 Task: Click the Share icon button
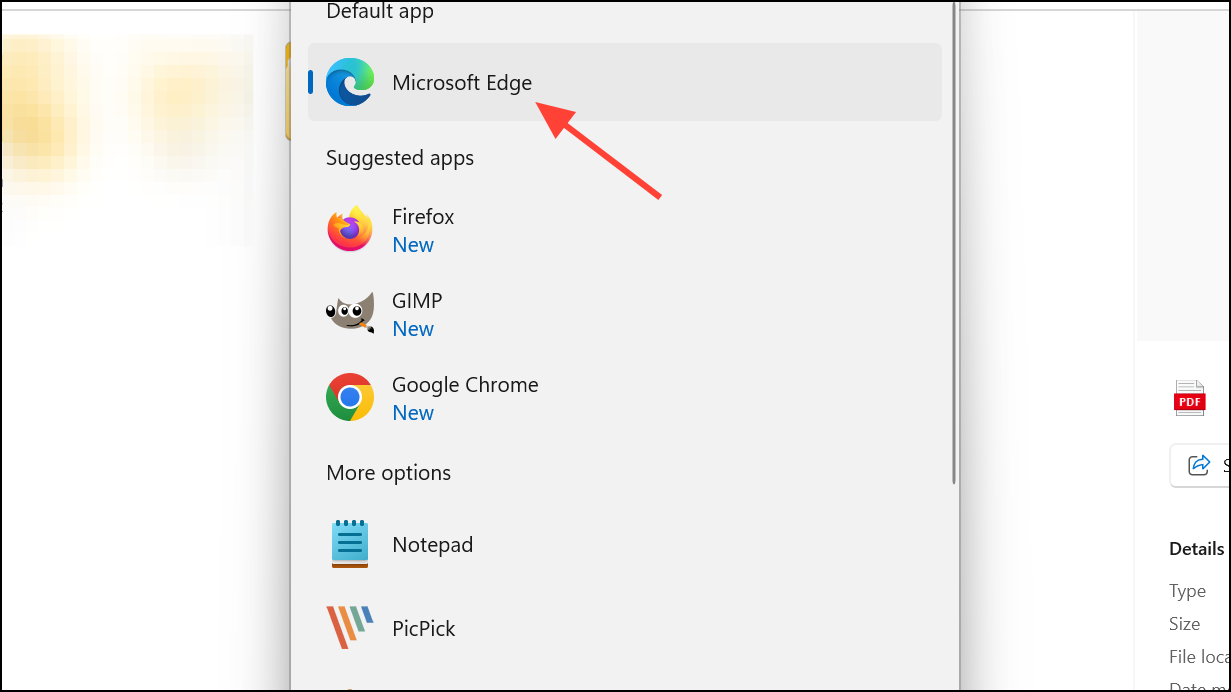(1200, 465)
